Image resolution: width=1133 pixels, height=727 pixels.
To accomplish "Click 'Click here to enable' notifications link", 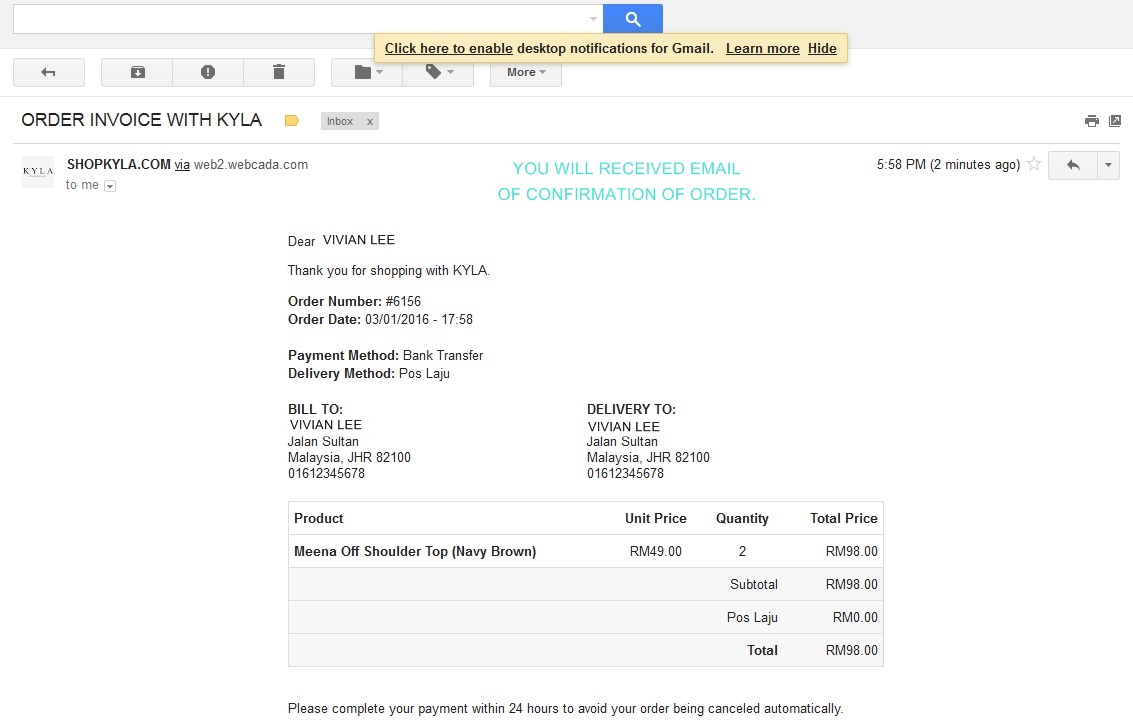I will 449,48.
